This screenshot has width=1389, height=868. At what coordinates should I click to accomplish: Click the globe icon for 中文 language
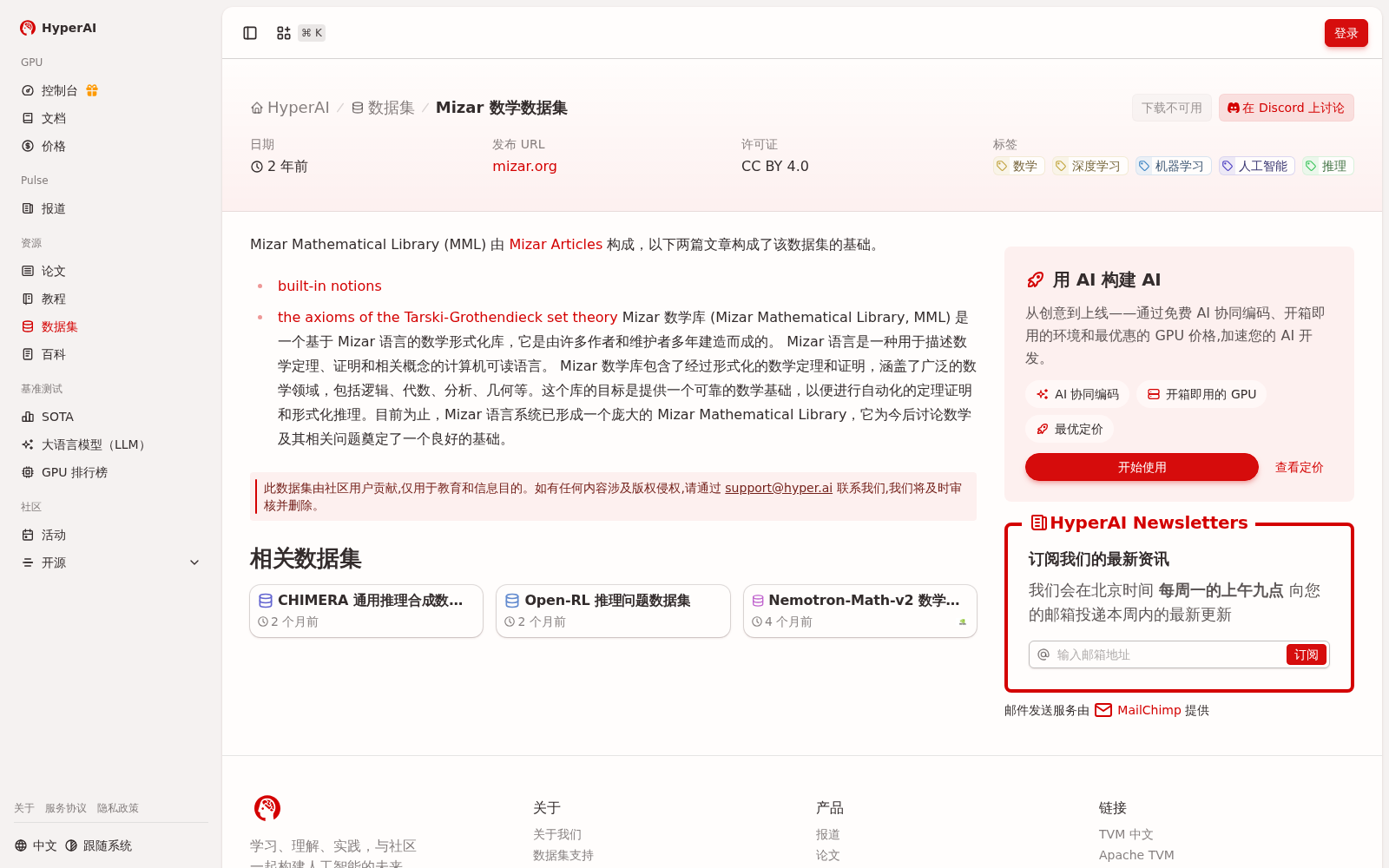coord(21,845)
